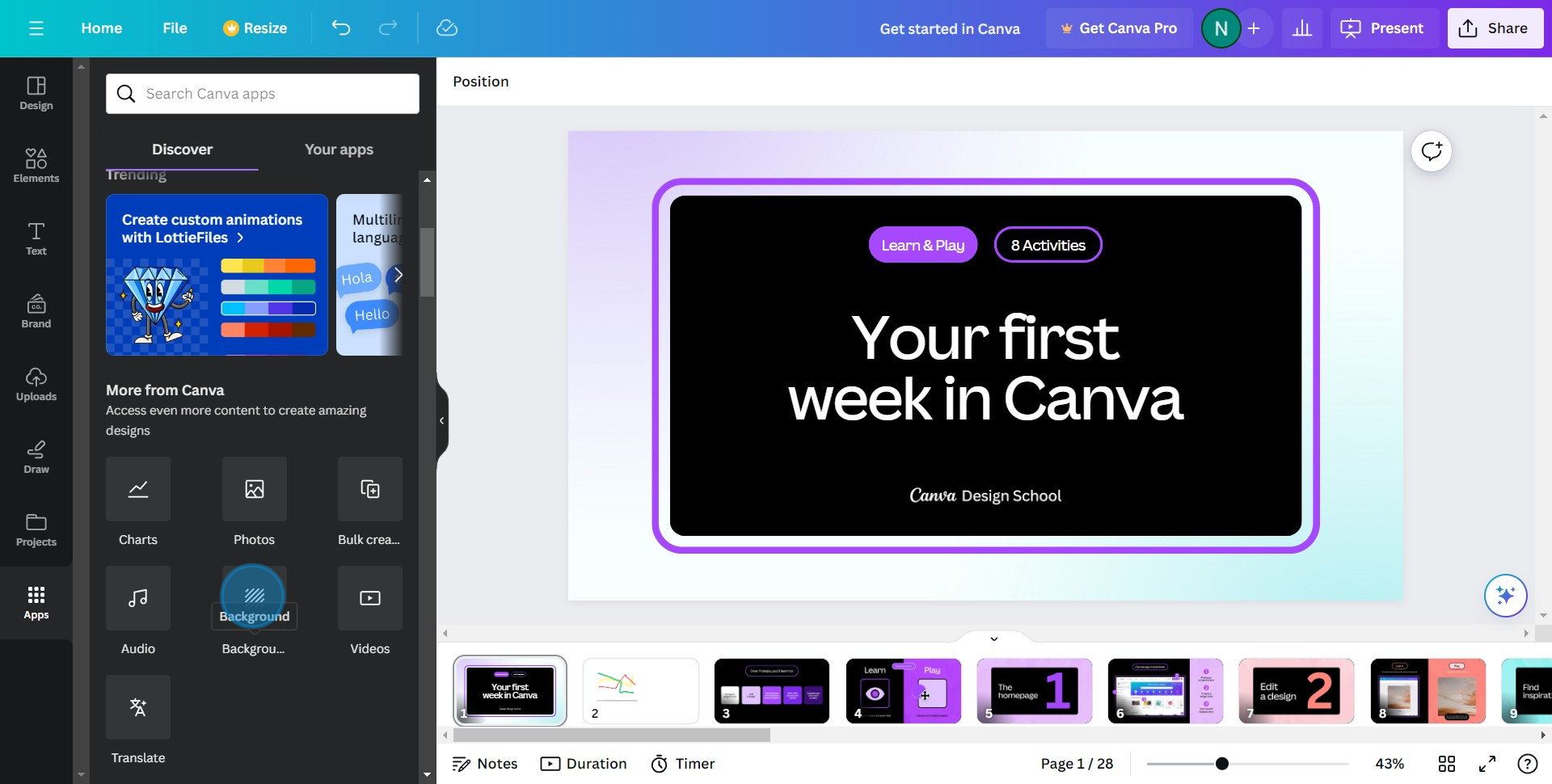Open the Uploads panel

(x=36, y=385)
